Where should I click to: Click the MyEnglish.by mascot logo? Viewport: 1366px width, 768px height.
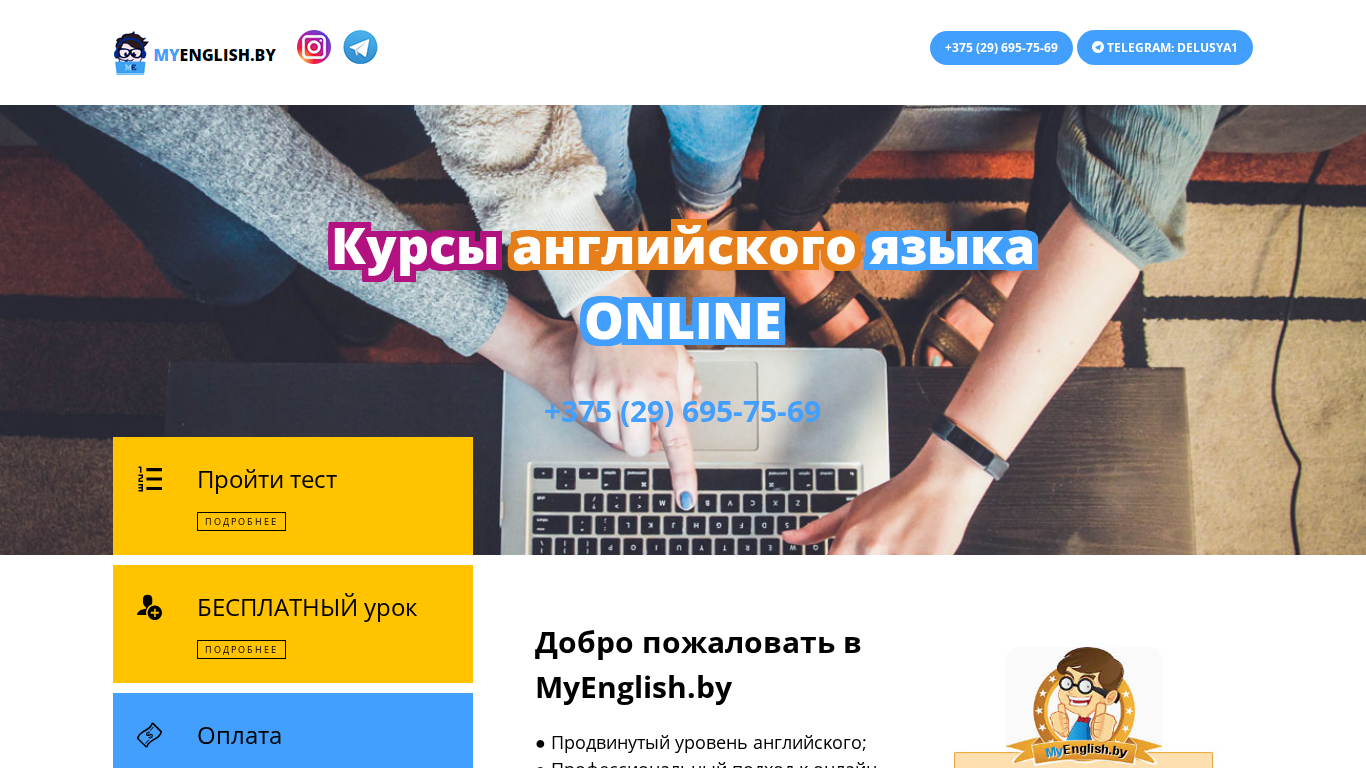130,53
